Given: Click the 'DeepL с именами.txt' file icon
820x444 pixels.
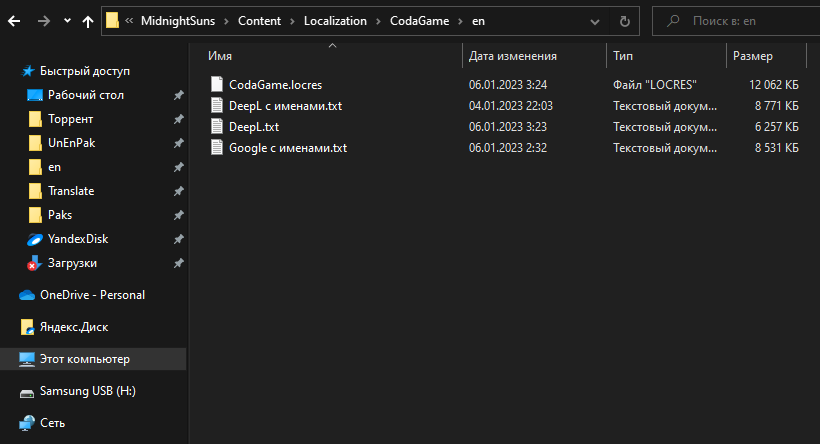Looking at the screenshot, I should 217,105.
